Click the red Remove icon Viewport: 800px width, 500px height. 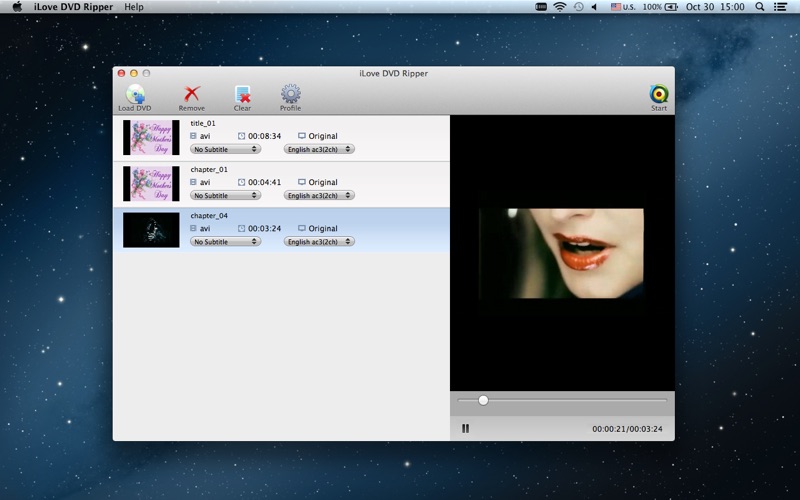(x=192, y=95)
